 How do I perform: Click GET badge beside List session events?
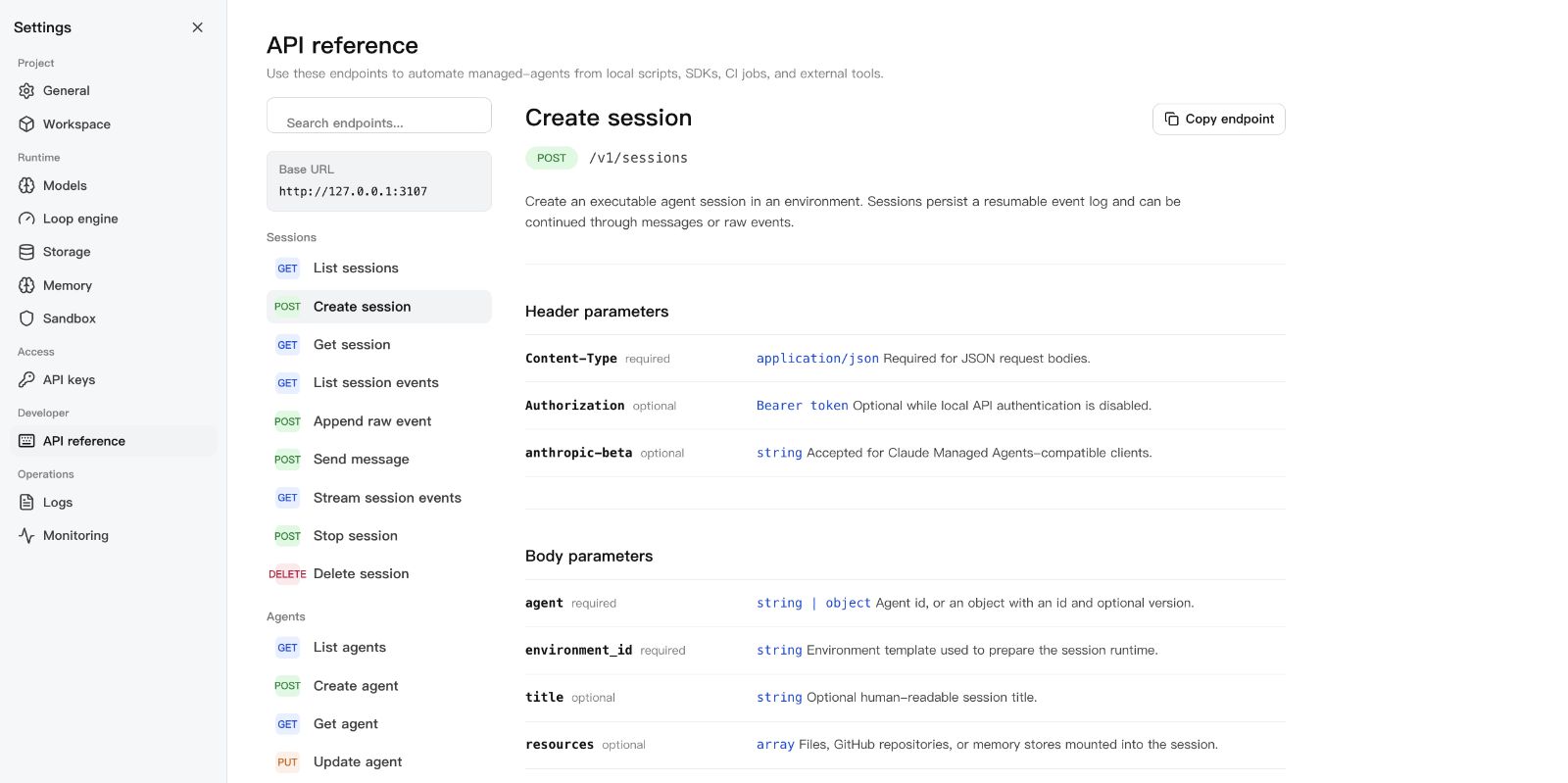pyautogui.click(x=287, y=383)
